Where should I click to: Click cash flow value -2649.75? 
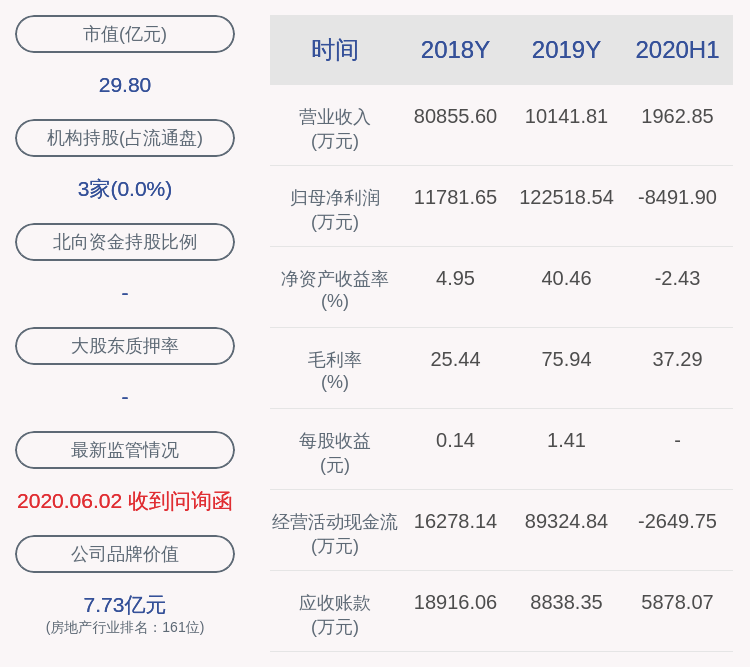tap(677, 521)
